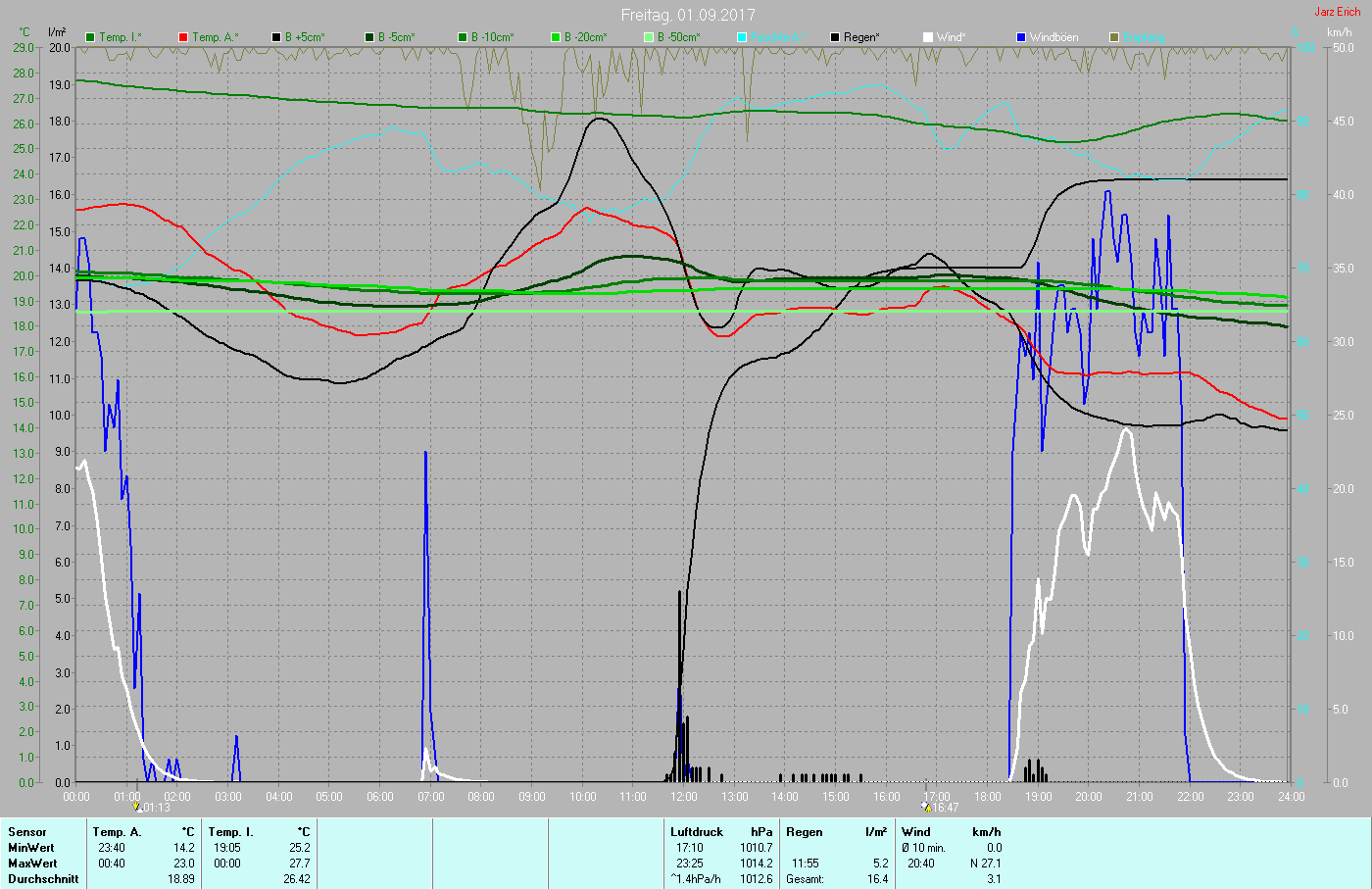
Task: Click the 06:00 label on the time axis
Action: pos(380,797)
